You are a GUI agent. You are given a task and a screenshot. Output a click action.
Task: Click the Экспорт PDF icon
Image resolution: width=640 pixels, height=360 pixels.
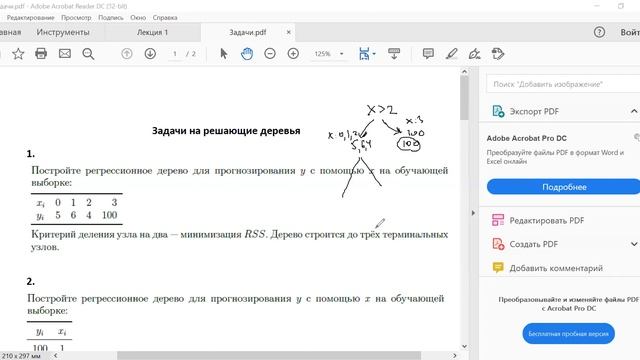point(498,111)
